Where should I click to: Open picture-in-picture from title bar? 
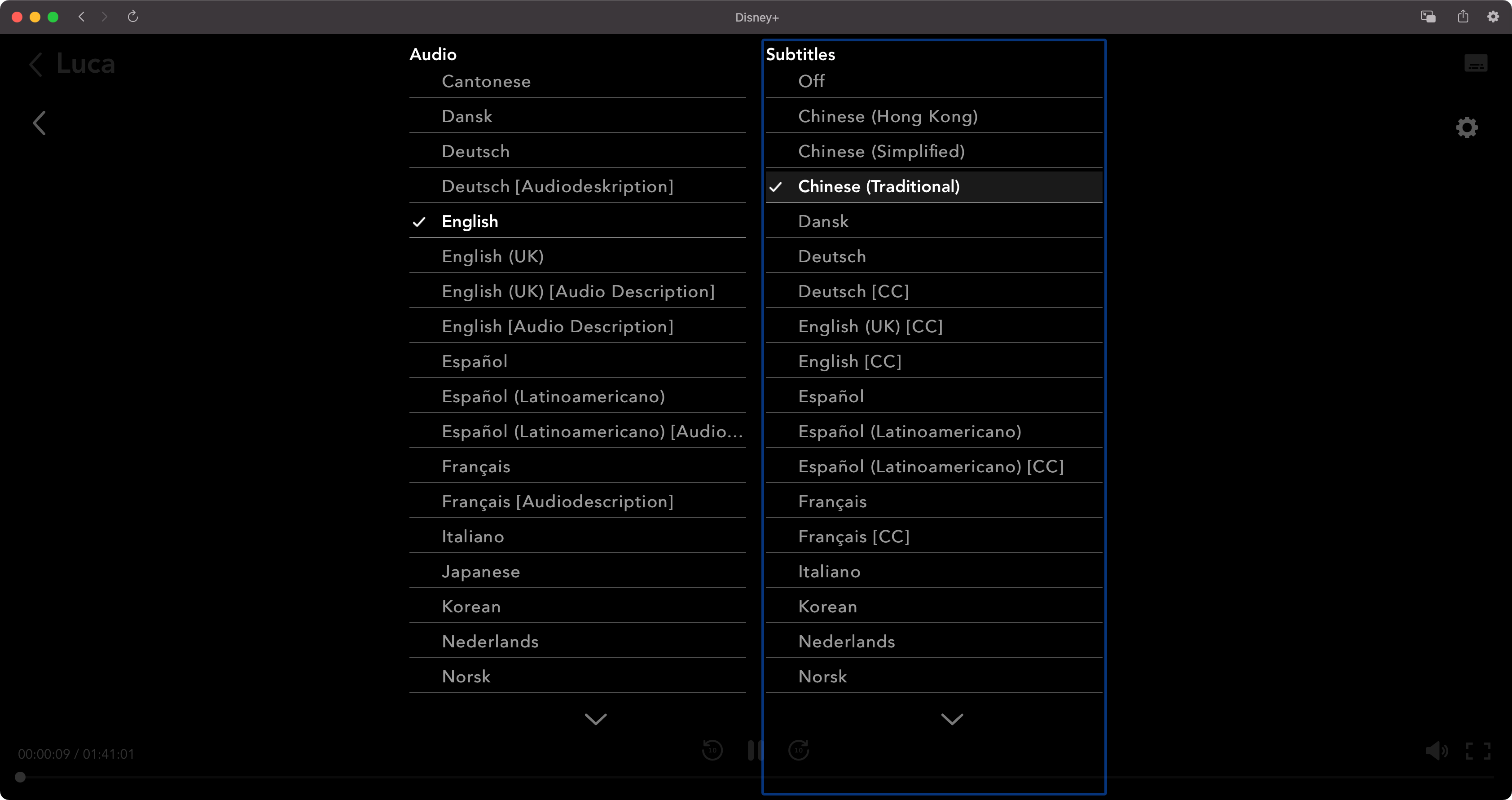(x=1428, y=17)
